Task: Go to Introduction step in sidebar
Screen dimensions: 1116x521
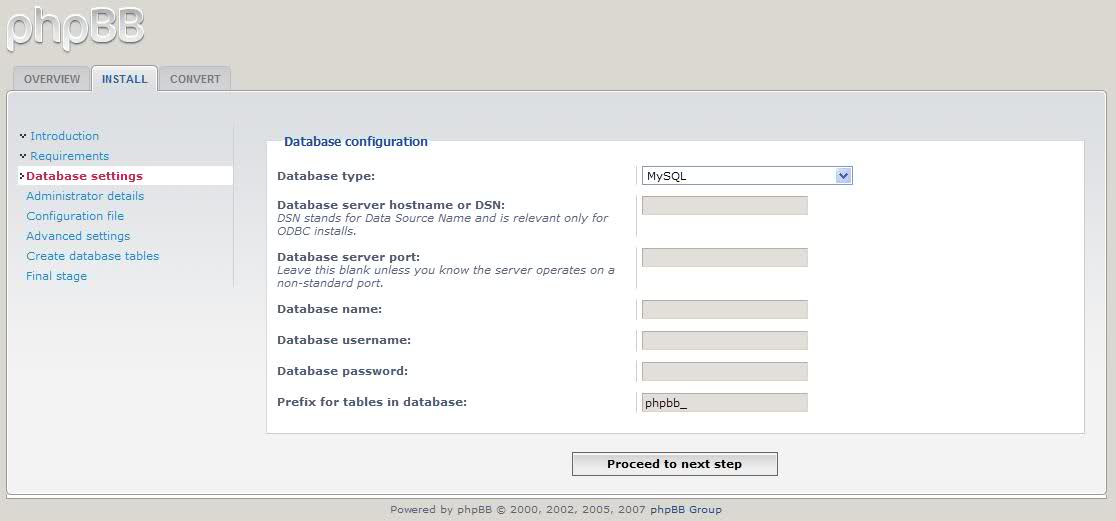Action: pyautogui.click(x=65, y=136)
